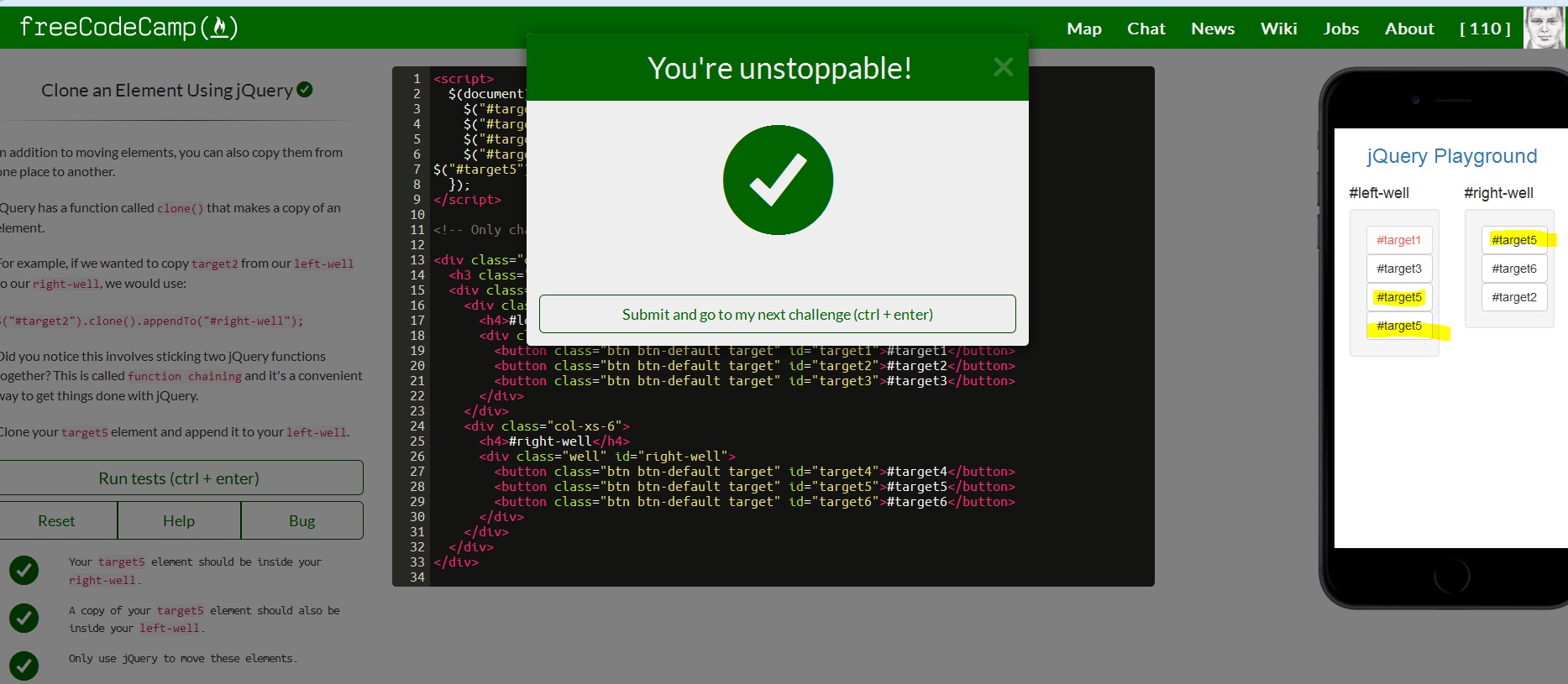Click the Reset button
The height and width of the screenshot is (684, 1568).
click(56, 520)
